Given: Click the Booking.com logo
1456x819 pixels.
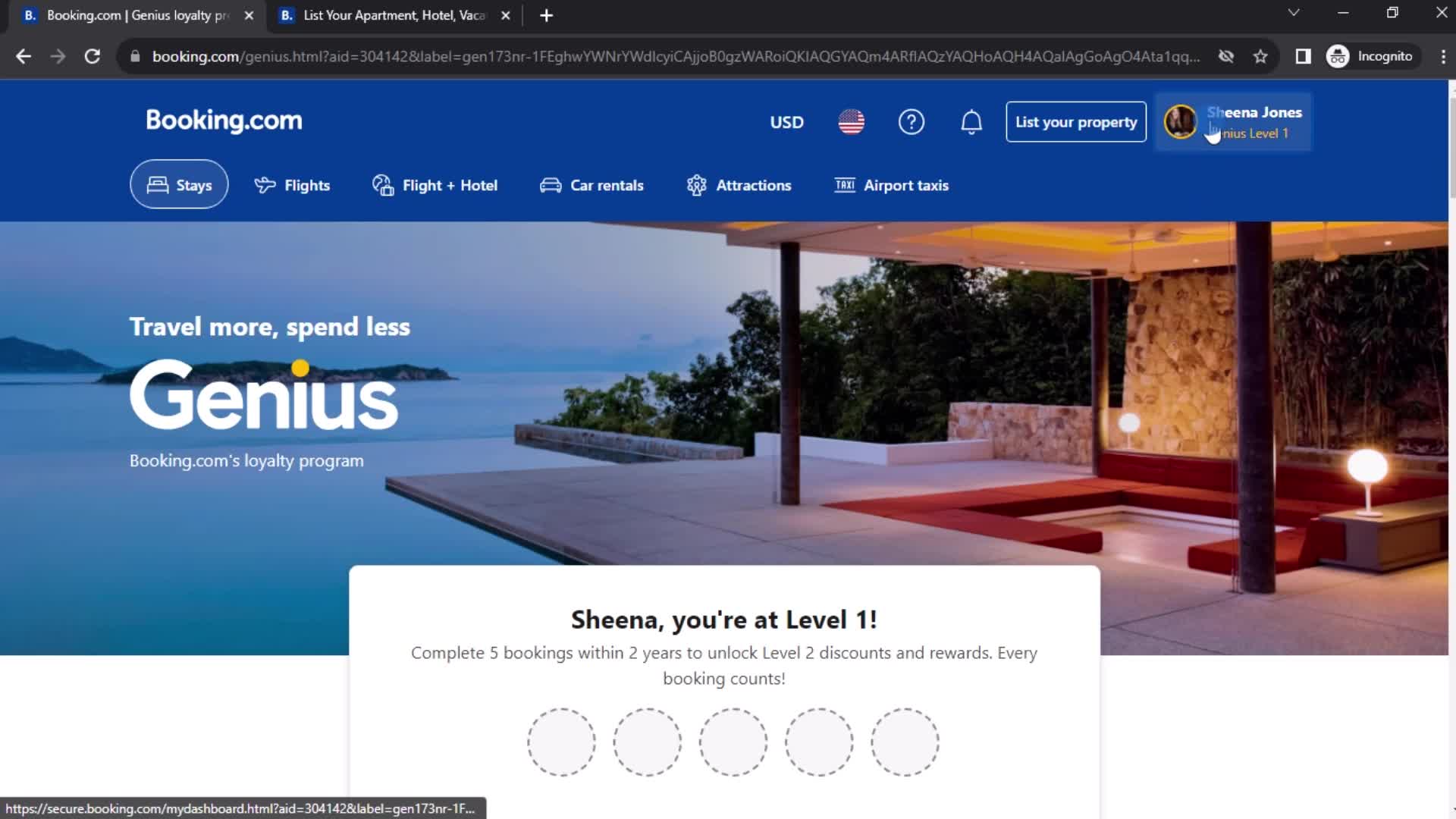Looking at the screenshot, I should 224,121.
